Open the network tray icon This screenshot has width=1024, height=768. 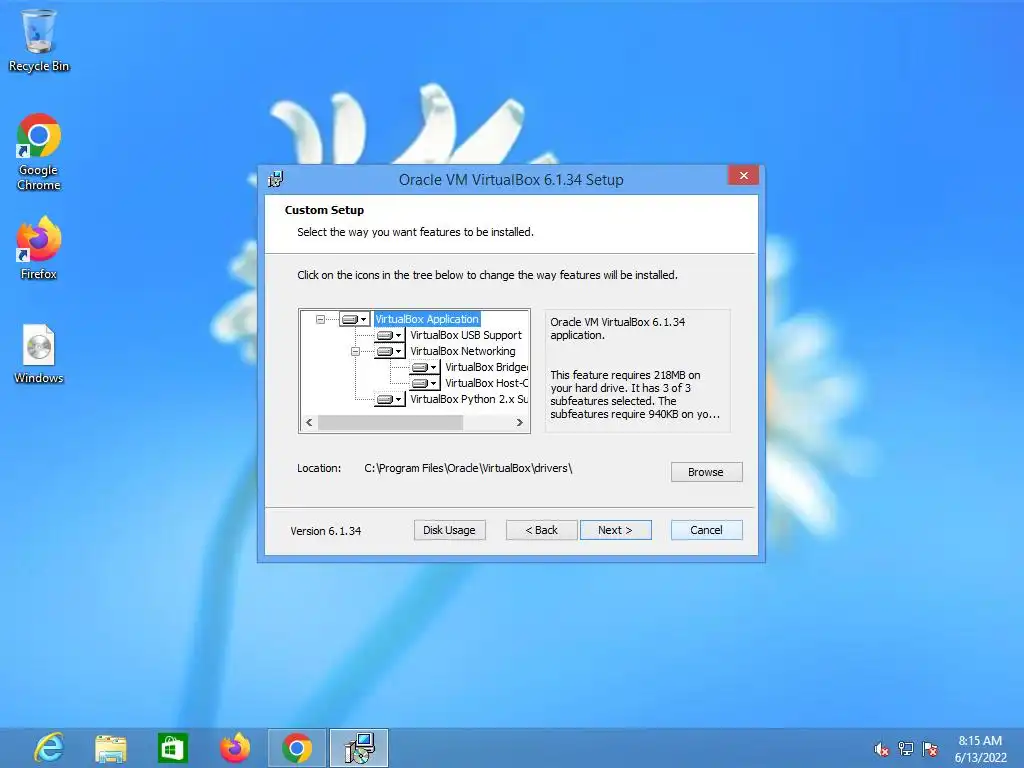click(x=906, y=749)
